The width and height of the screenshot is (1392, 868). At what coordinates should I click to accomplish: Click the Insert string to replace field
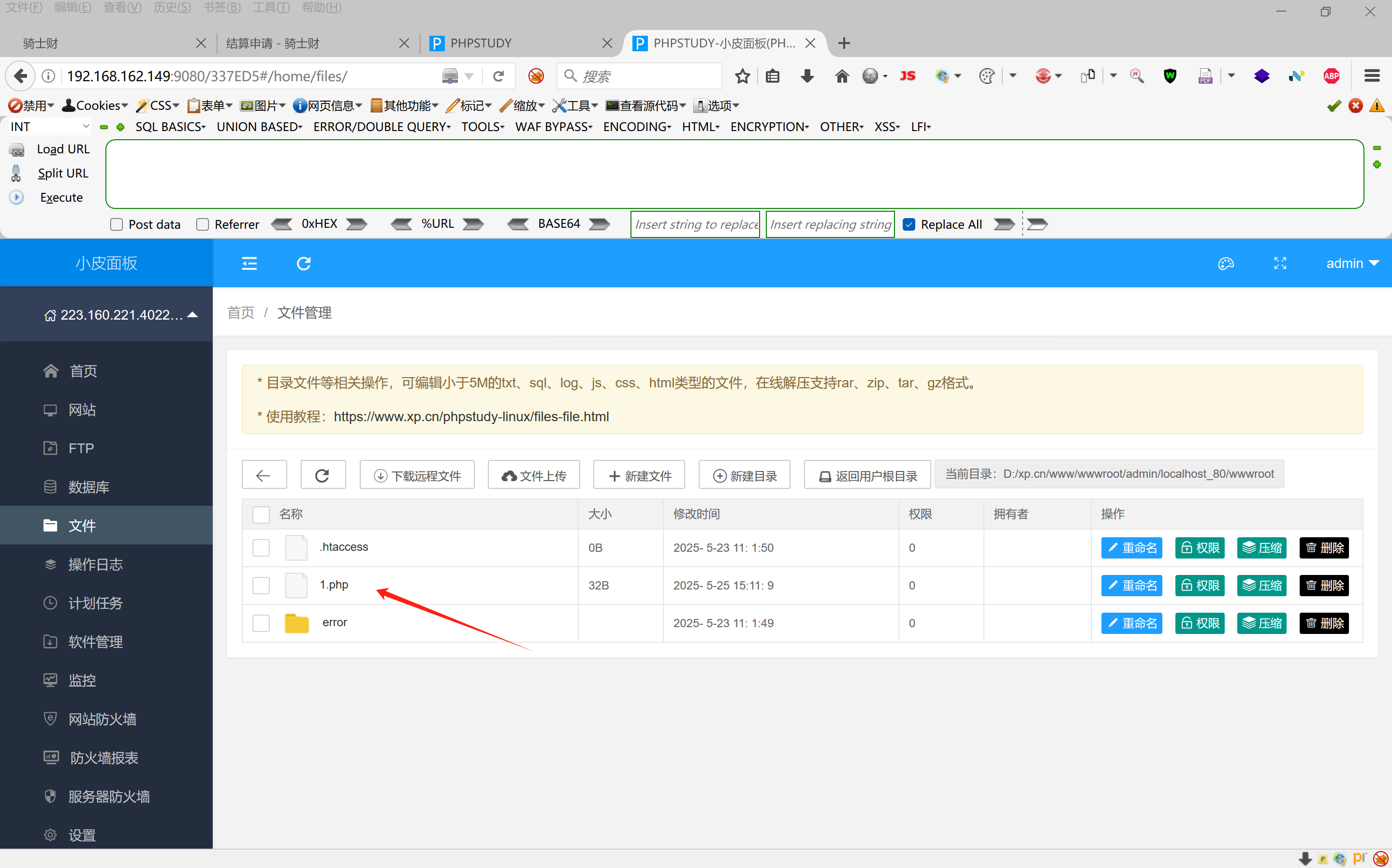pos(695,224)
